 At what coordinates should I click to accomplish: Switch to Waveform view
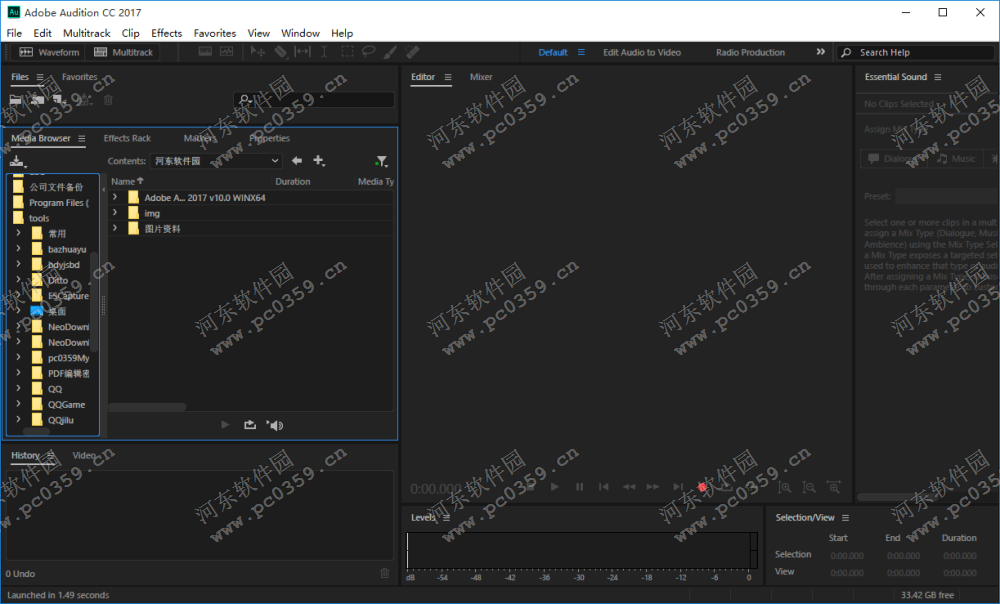(x=49, y=52)
